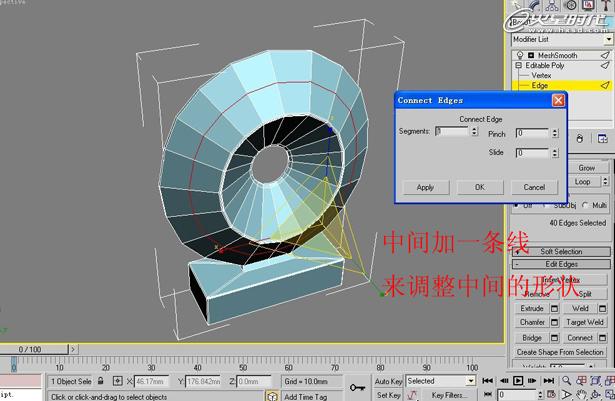Expand the Soft Selection rollout
This screenshot has width=615, height=401.
point(560,251)
